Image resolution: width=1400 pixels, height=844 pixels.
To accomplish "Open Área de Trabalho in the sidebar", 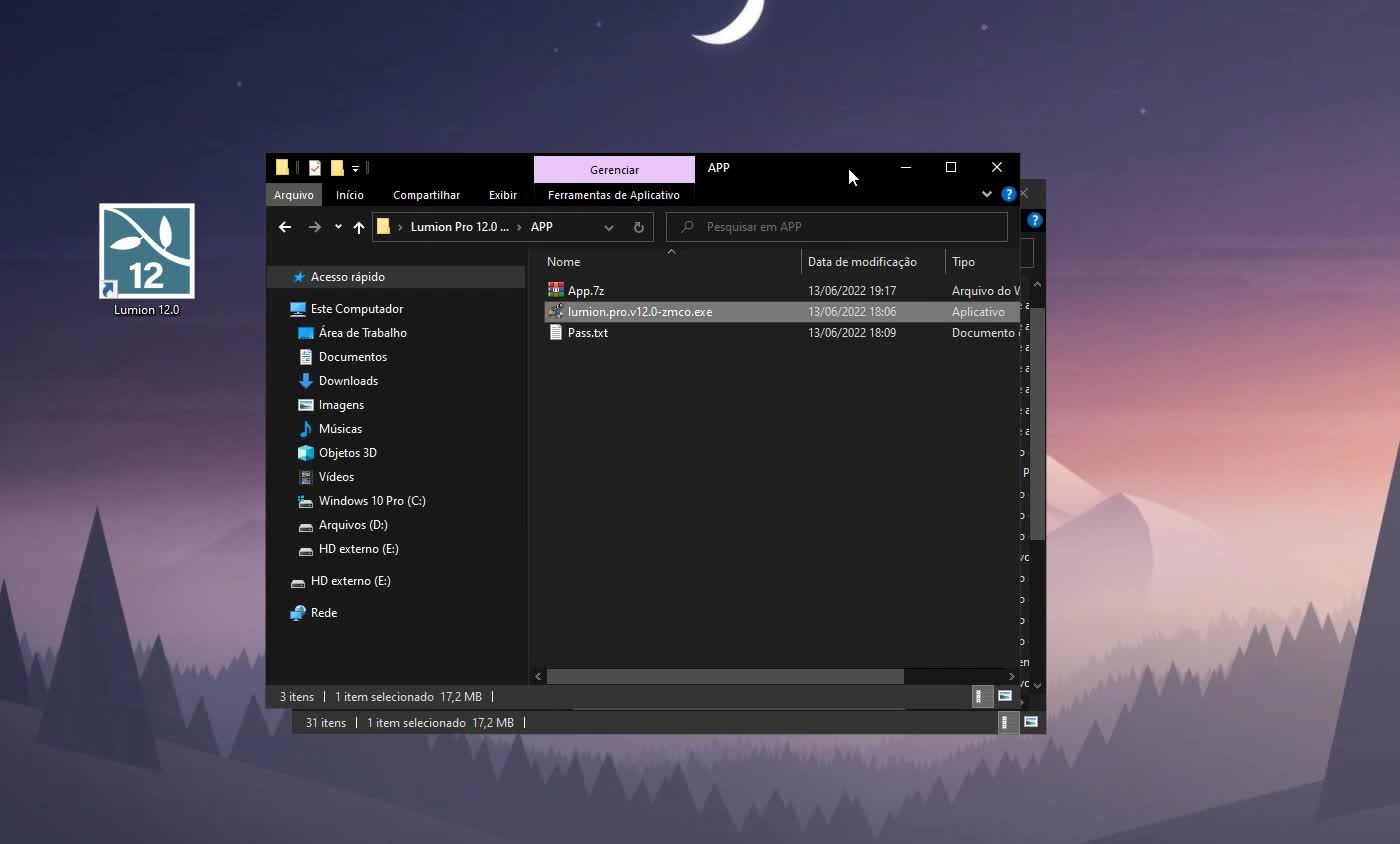I will pyautogui.click(x=362, y=333).
